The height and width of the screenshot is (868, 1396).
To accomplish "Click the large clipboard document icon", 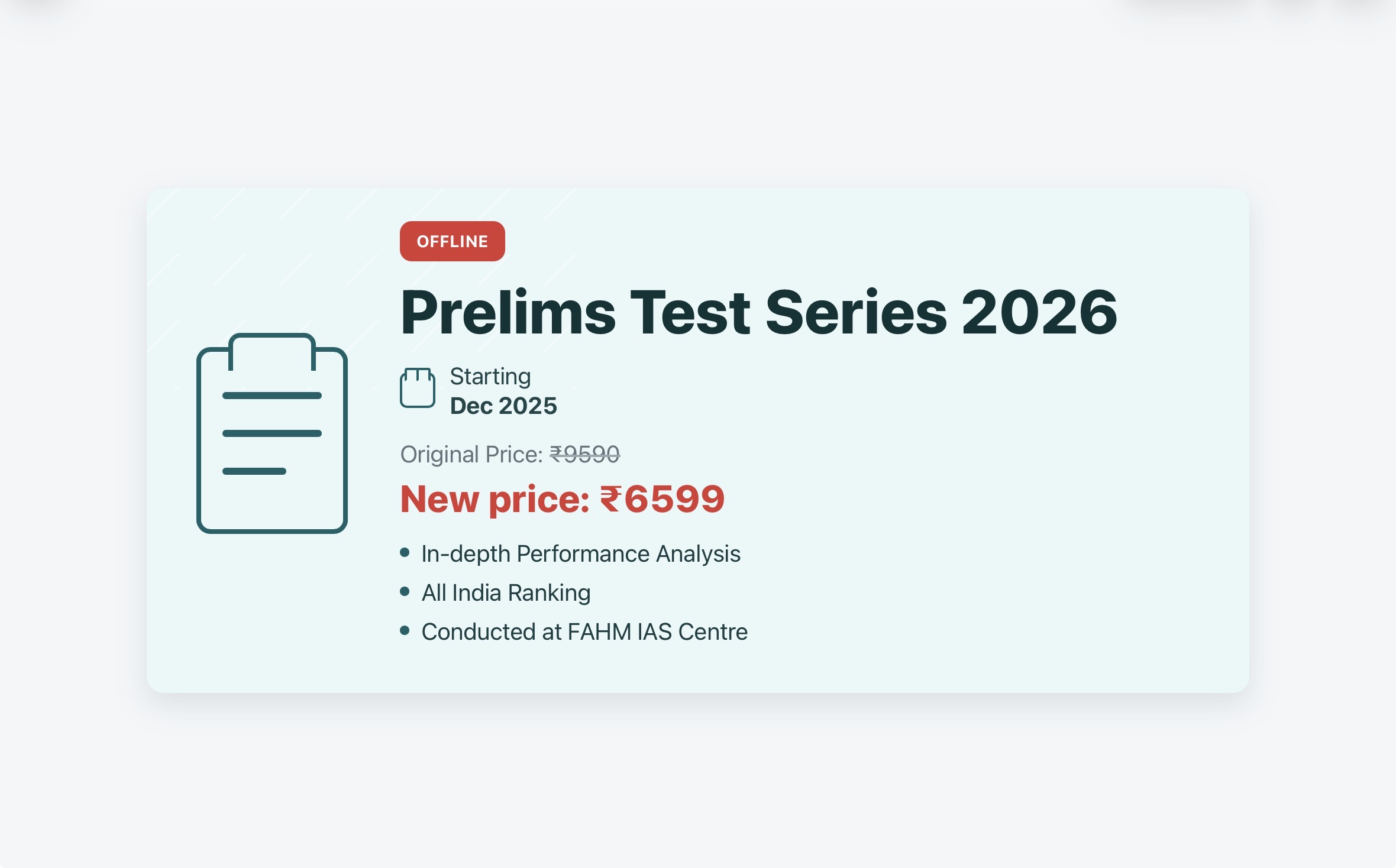I will (x=272, y=433).
